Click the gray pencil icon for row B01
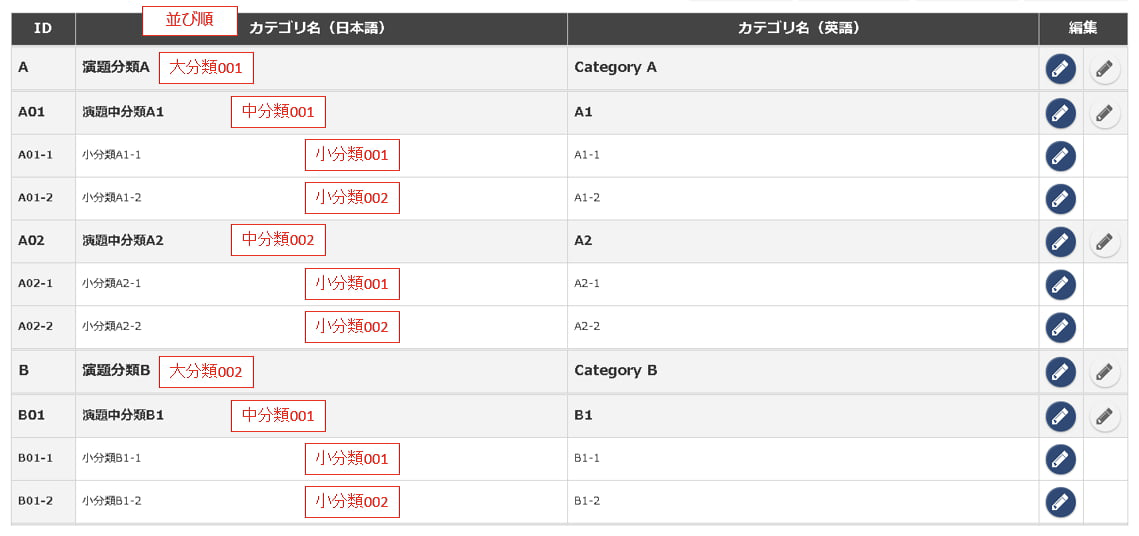 coord(1104,416)
